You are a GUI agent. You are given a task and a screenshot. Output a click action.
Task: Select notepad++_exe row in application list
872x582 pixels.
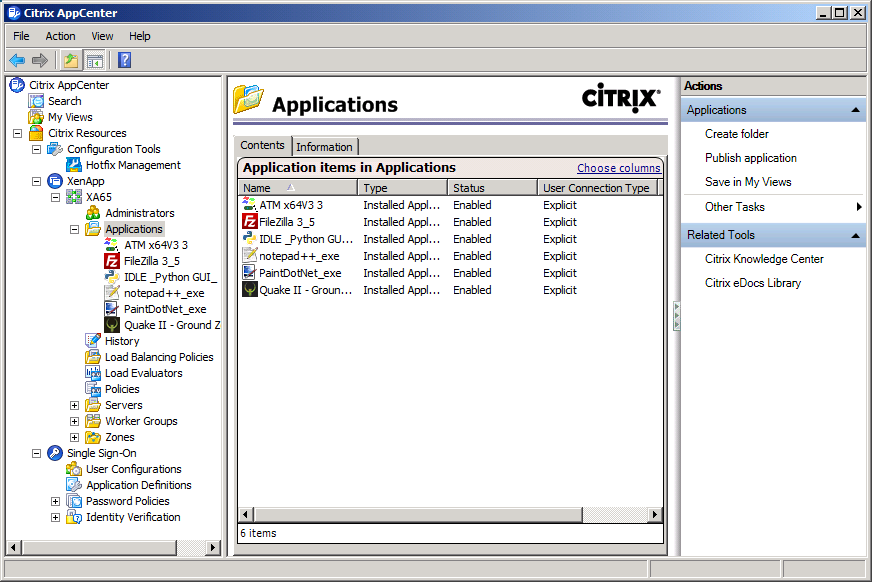tap(451, 256)
